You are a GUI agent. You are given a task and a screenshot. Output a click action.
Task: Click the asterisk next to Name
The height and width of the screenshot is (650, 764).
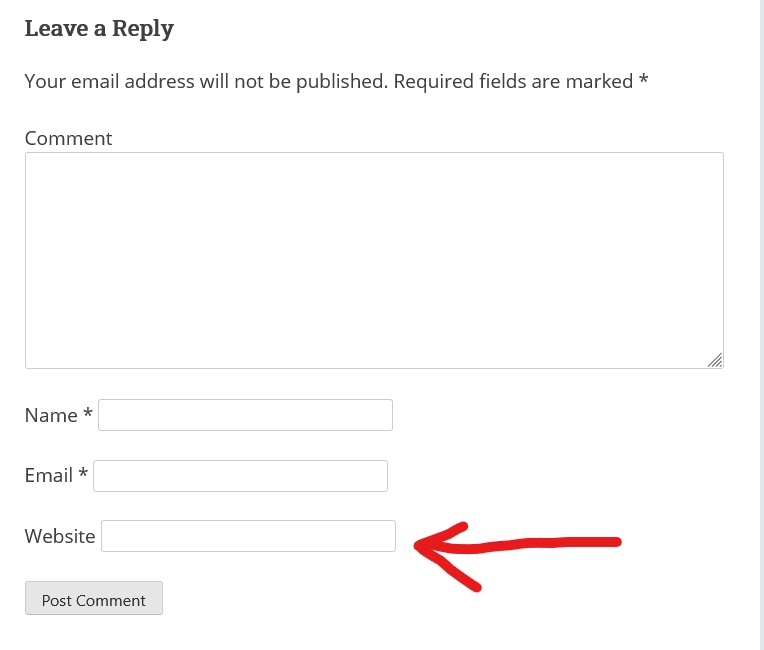pyautogui.click(x=88, y=413)
